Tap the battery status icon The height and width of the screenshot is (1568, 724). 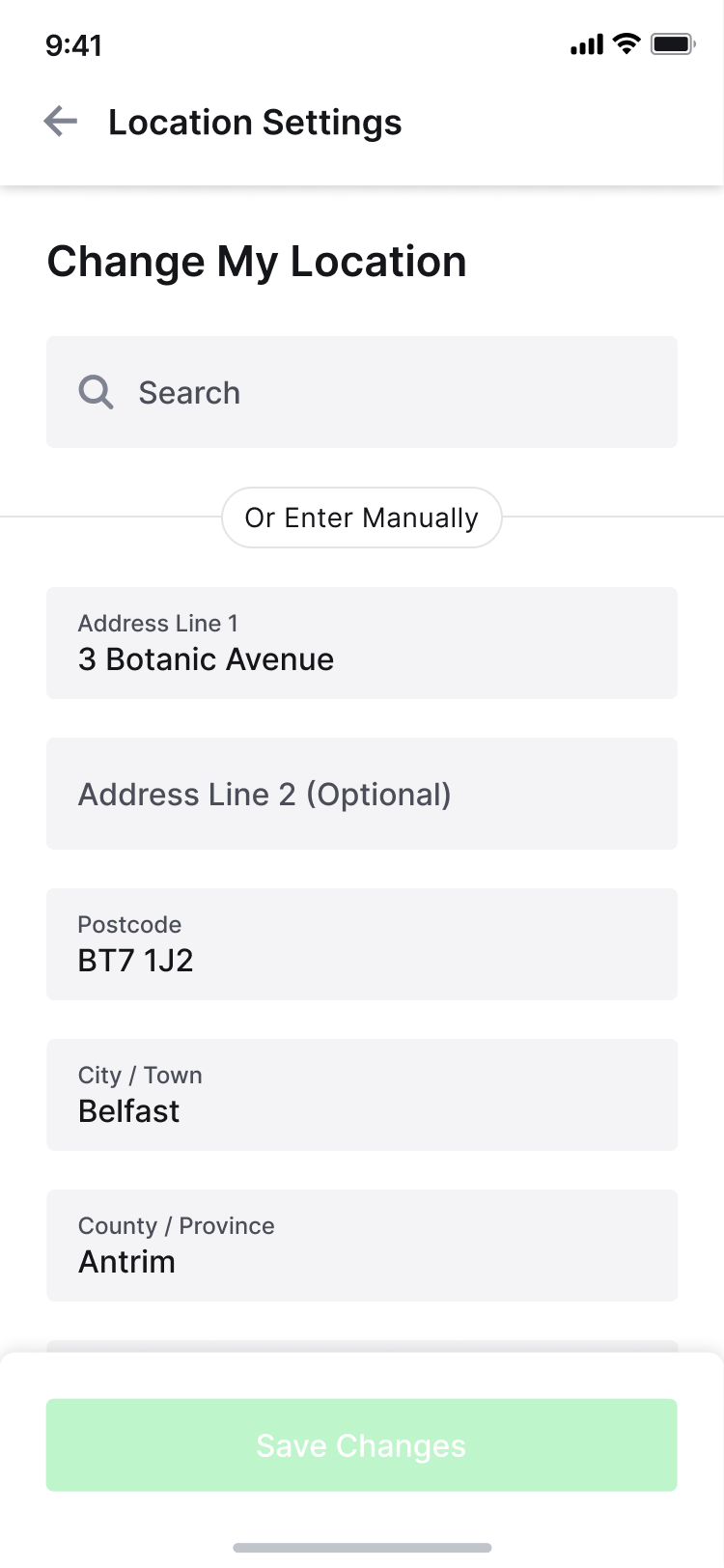coord(673,43)
